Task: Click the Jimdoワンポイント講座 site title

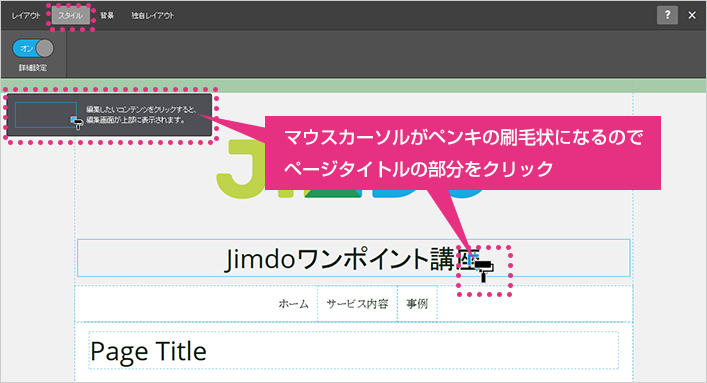Action: coord(354,258)
